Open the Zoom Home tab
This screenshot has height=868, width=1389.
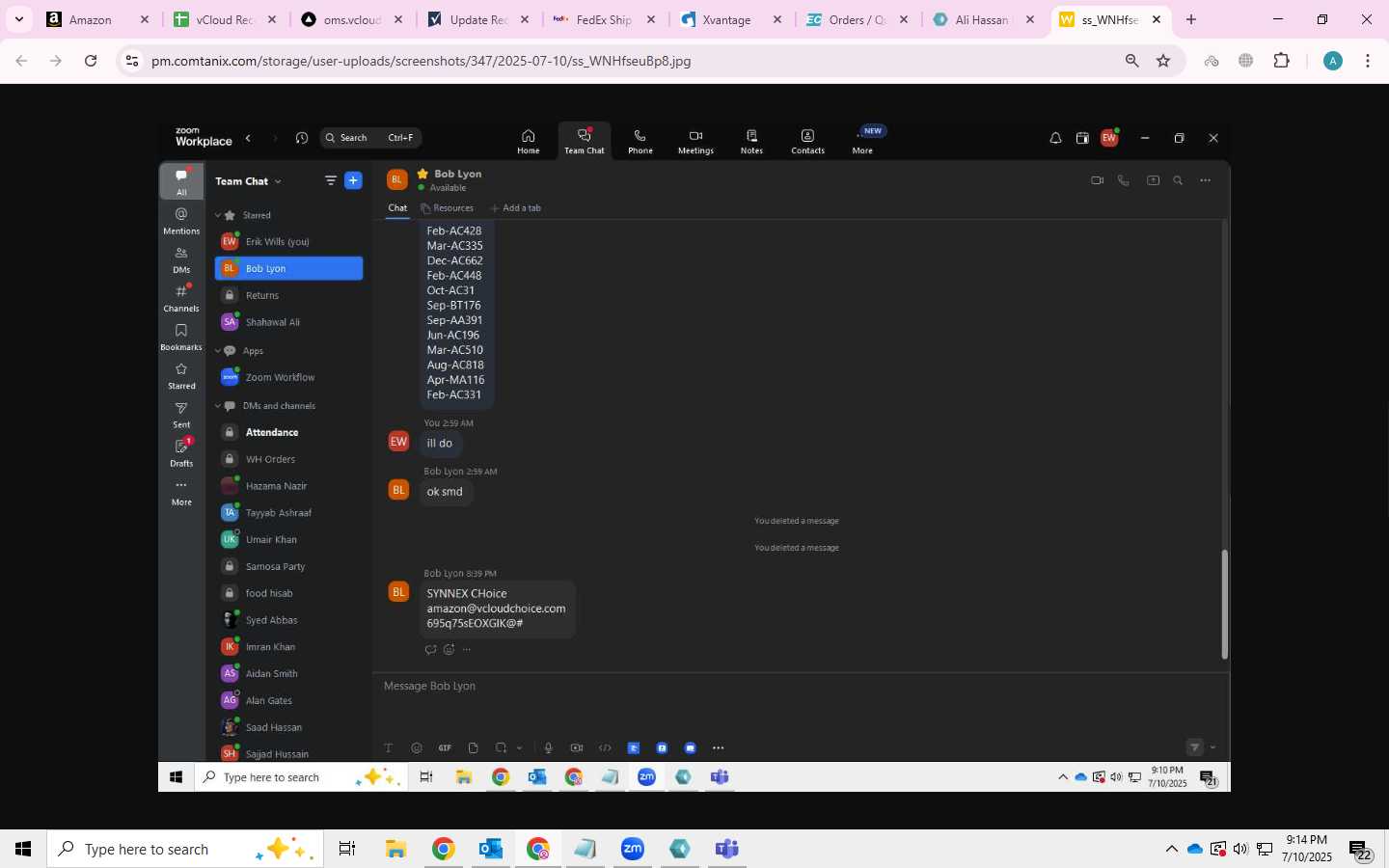pyautogui.click(x=528, y=141)
